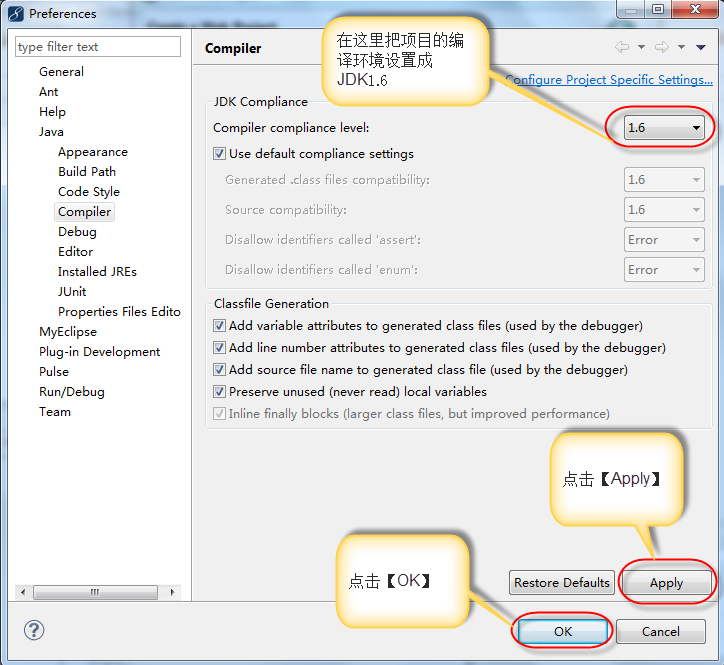This screenshot has height=665, width=724.
Task: Confirm with the OK button
Action: coord(562,631)
